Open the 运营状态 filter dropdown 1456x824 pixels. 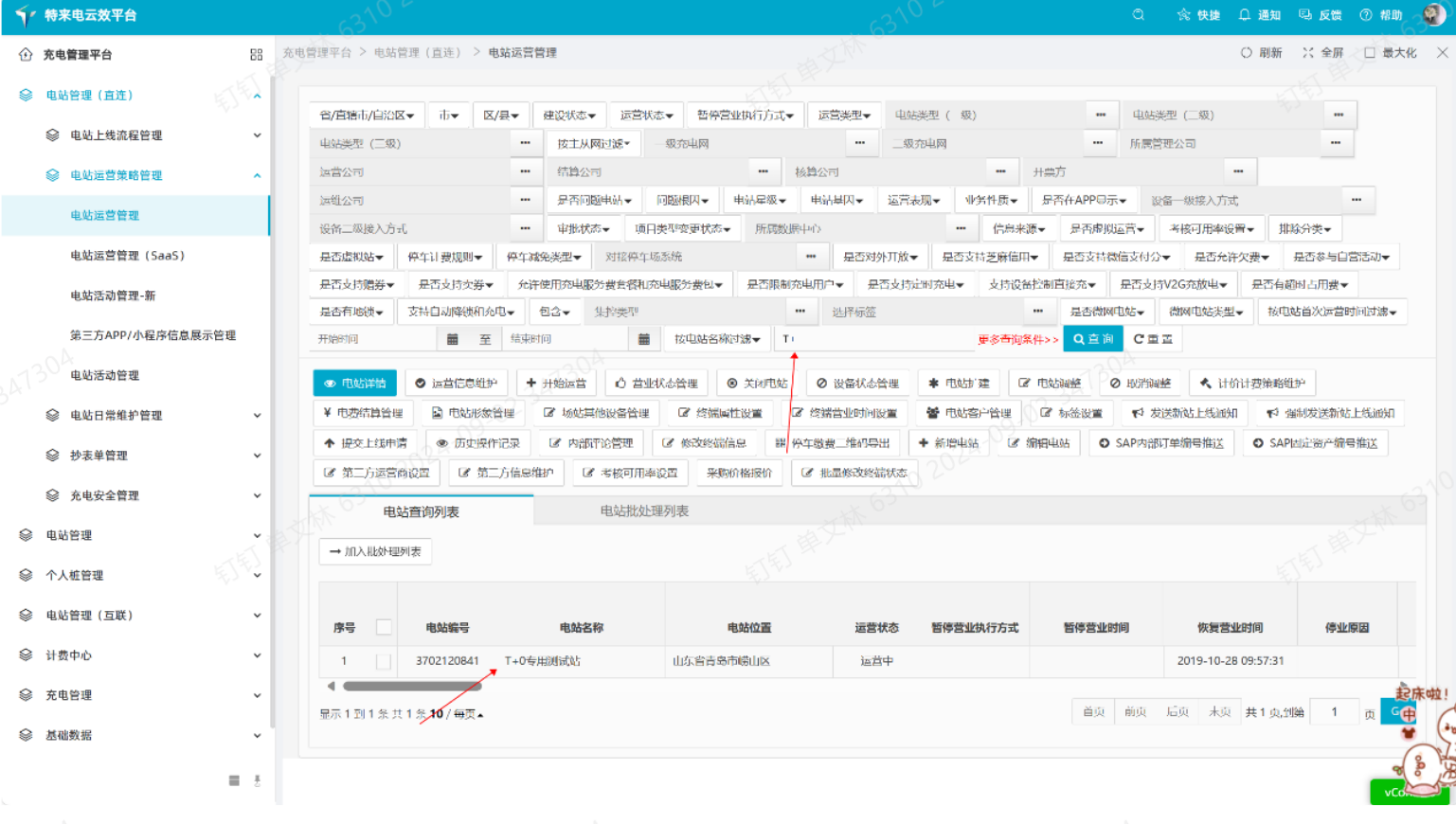click(646, 116)
